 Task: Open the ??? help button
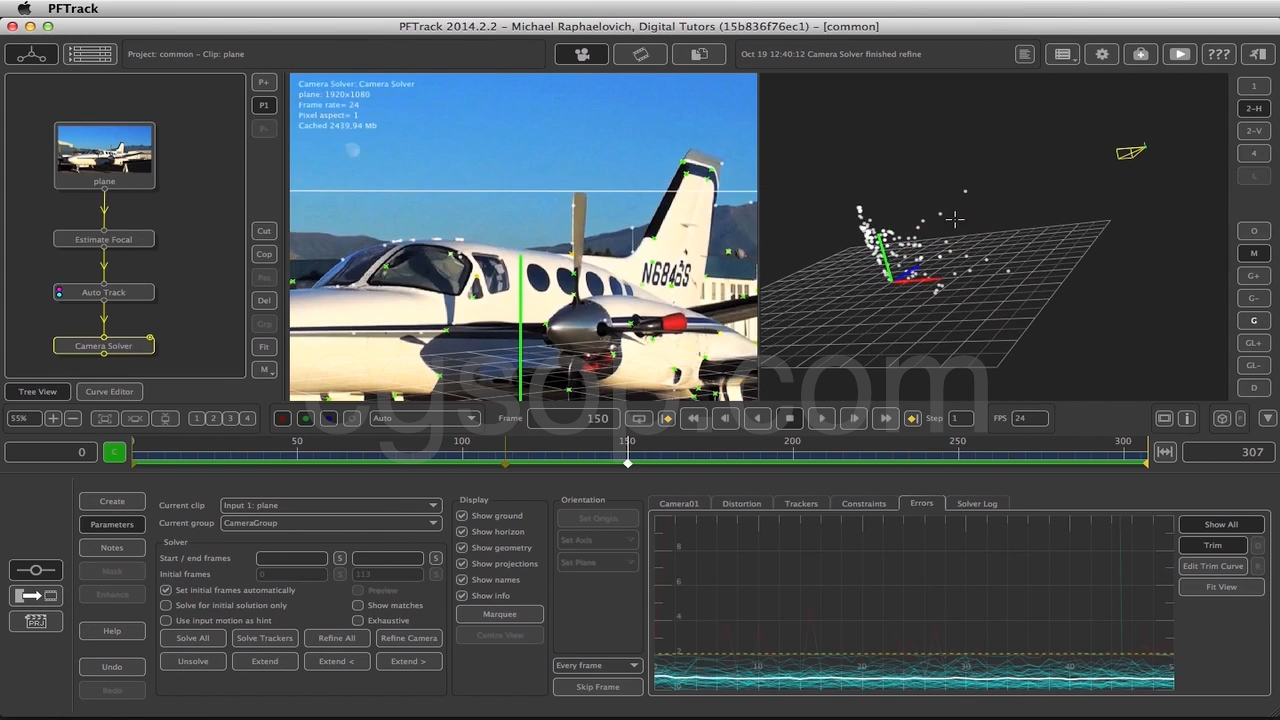point(1218,54)
